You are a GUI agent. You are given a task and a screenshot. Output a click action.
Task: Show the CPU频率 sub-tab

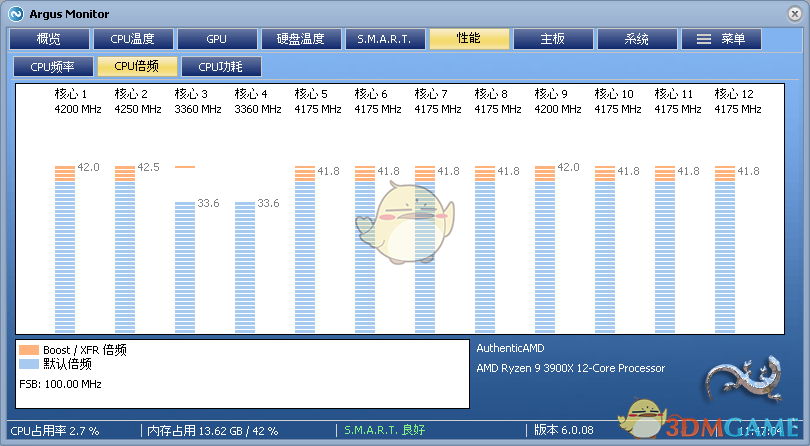[53, 66]
